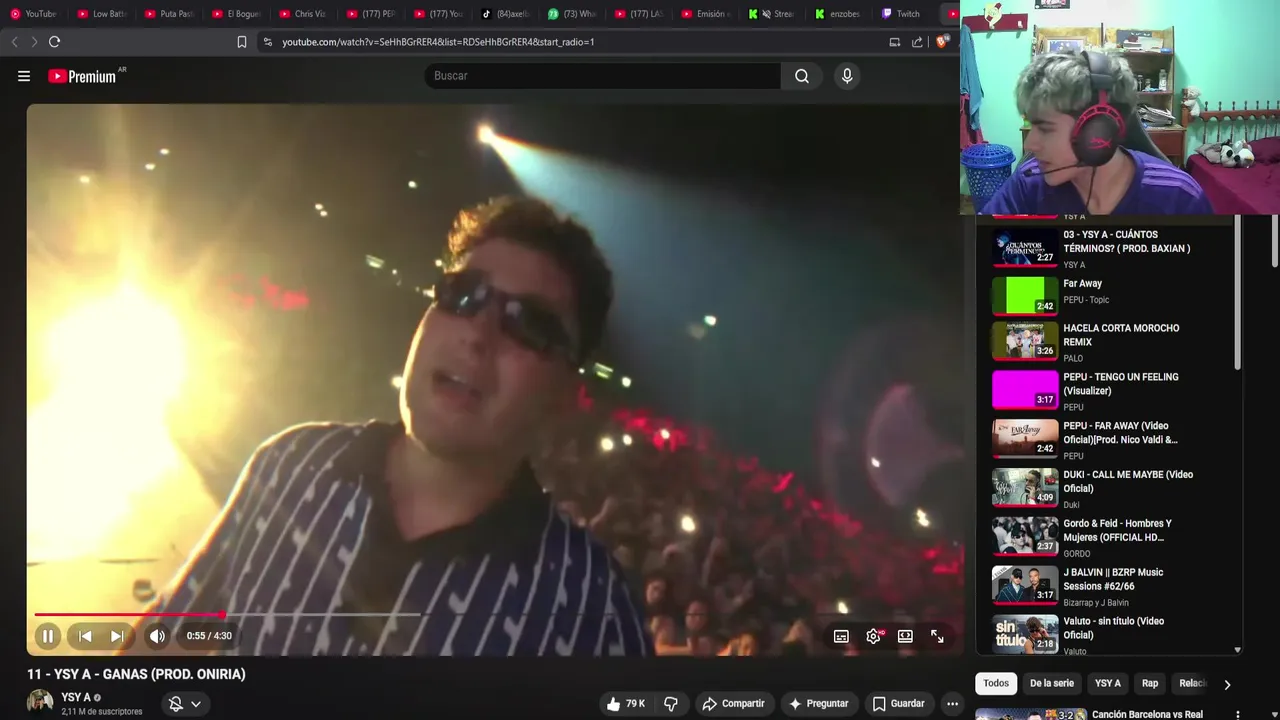Viewport: 1280px width, 720px height.
Task: Open options for Canción Barcelona video
Action: (x=1238, y=715)
